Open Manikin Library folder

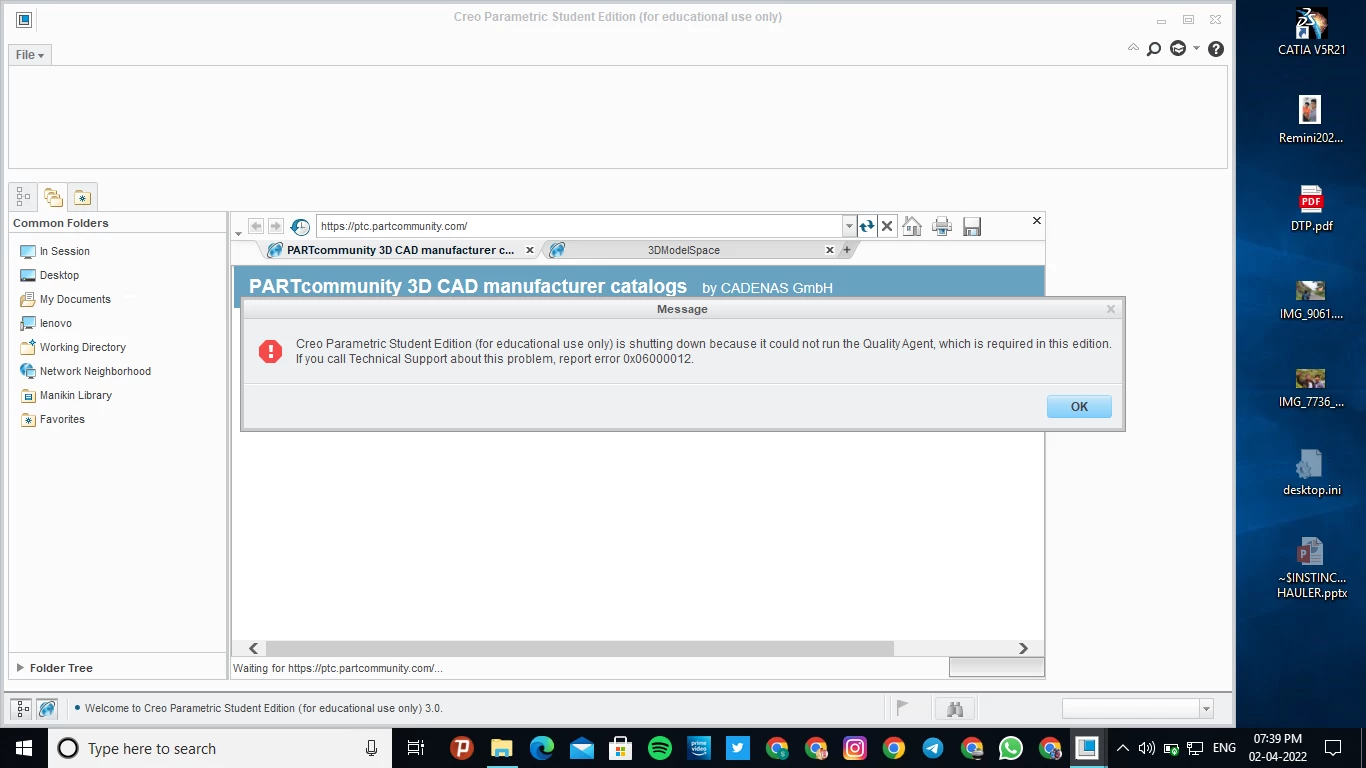tap(66, 395)
